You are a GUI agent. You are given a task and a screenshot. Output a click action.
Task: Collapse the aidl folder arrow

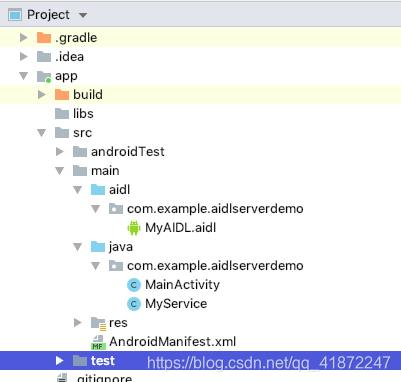click(x=77, y=190)
